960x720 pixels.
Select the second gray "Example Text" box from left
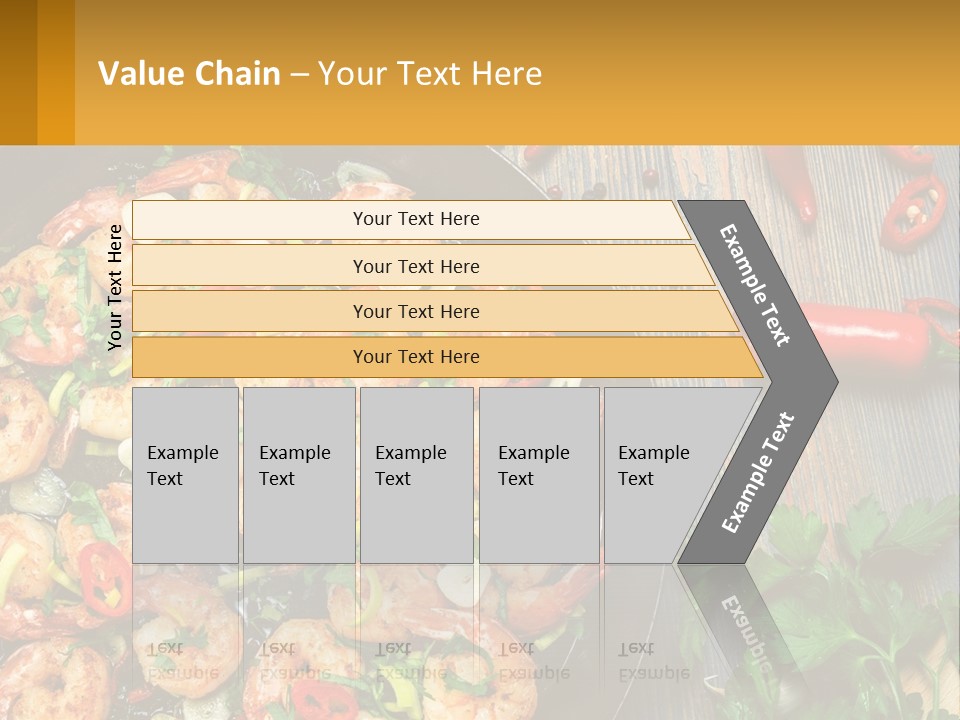click(x=299, y=475)
